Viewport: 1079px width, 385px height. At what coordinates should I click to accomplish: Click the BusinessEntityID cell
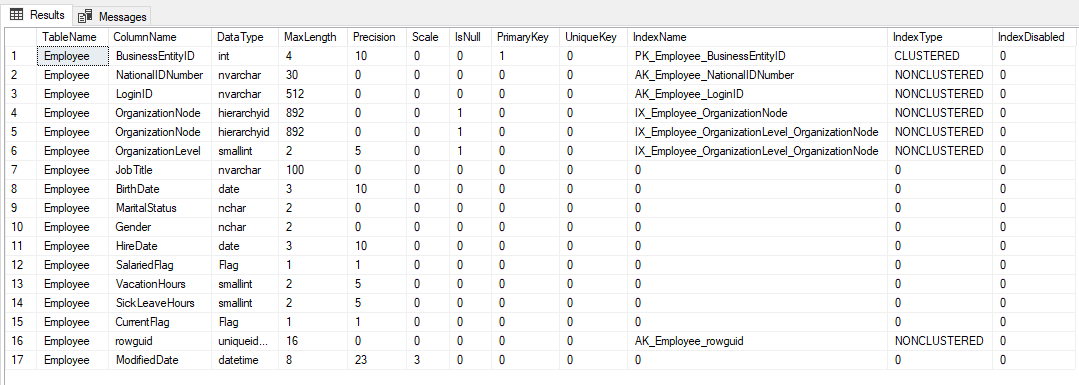[x=160, y=56]
